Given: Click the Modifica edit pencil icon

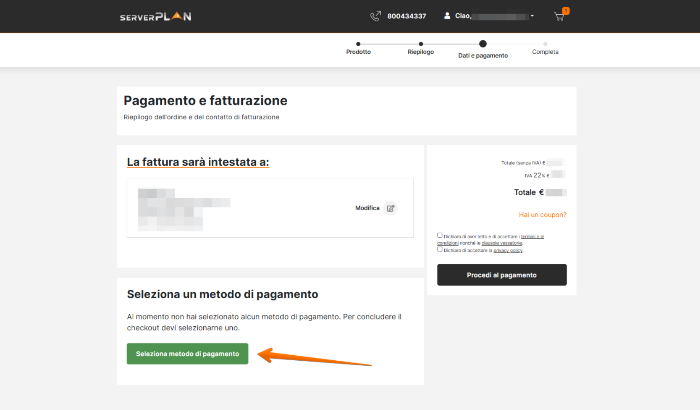Looking at the screenshot, I should [391, 208].
